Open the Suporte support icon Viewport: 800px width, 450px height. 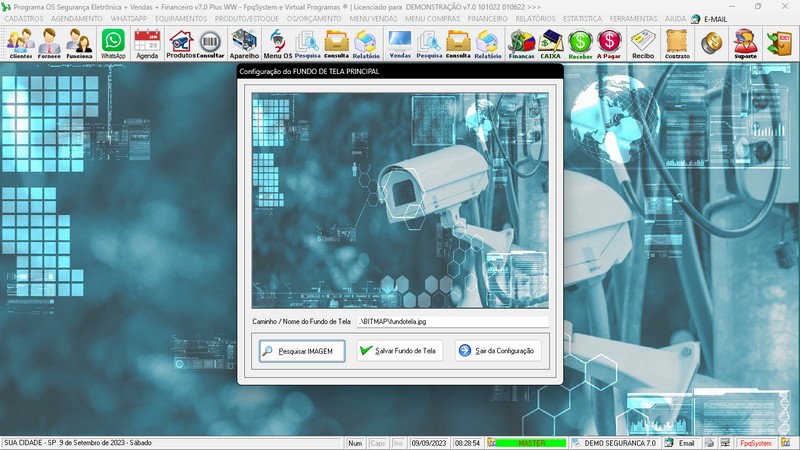(745, 43)
